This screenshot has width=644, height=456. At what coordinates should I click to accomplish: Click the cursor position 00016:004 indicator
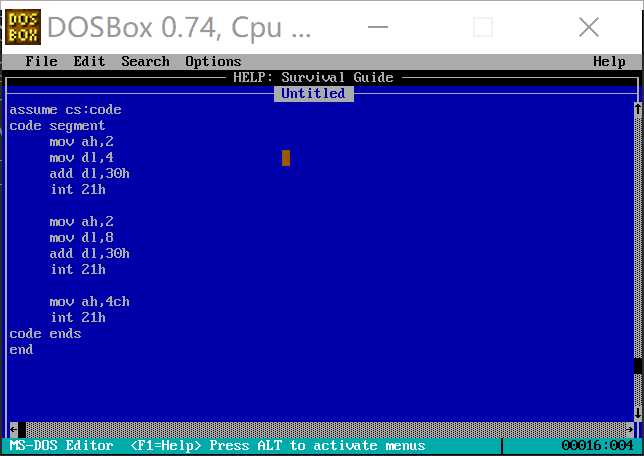(597, 446)
